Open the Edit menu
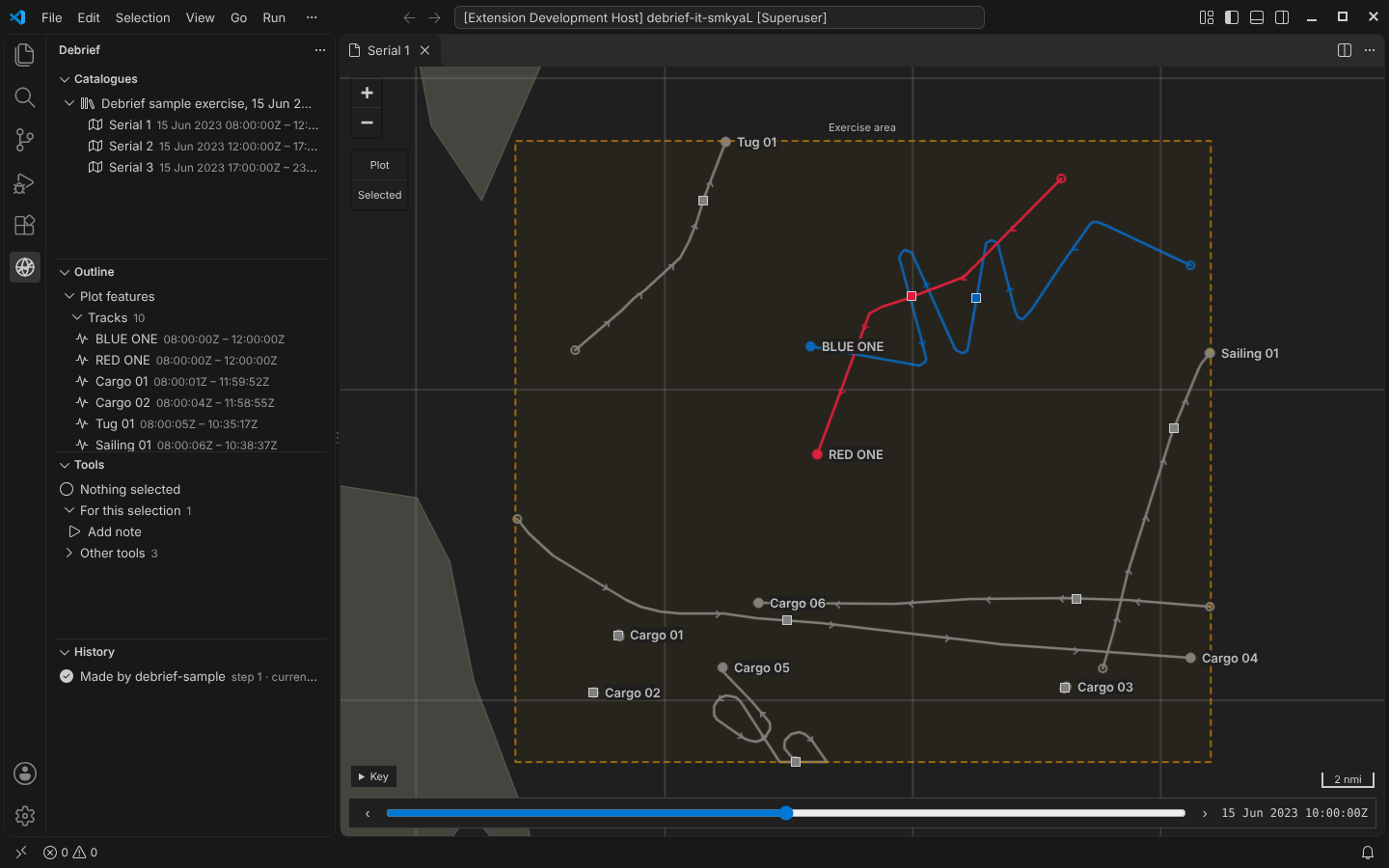Image resolution: width=1389 pixels, height=868 pixels. click(x=89, y=17)
